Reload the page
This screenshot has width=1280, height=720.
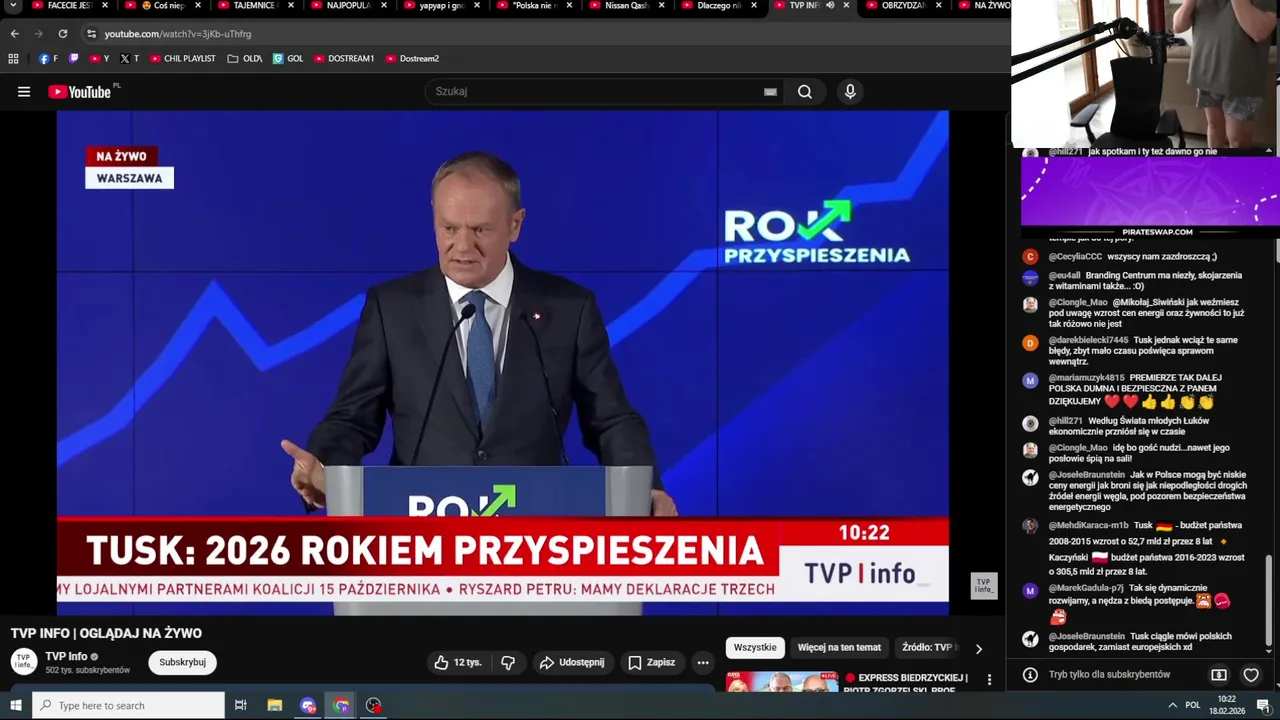click(62, 34)
